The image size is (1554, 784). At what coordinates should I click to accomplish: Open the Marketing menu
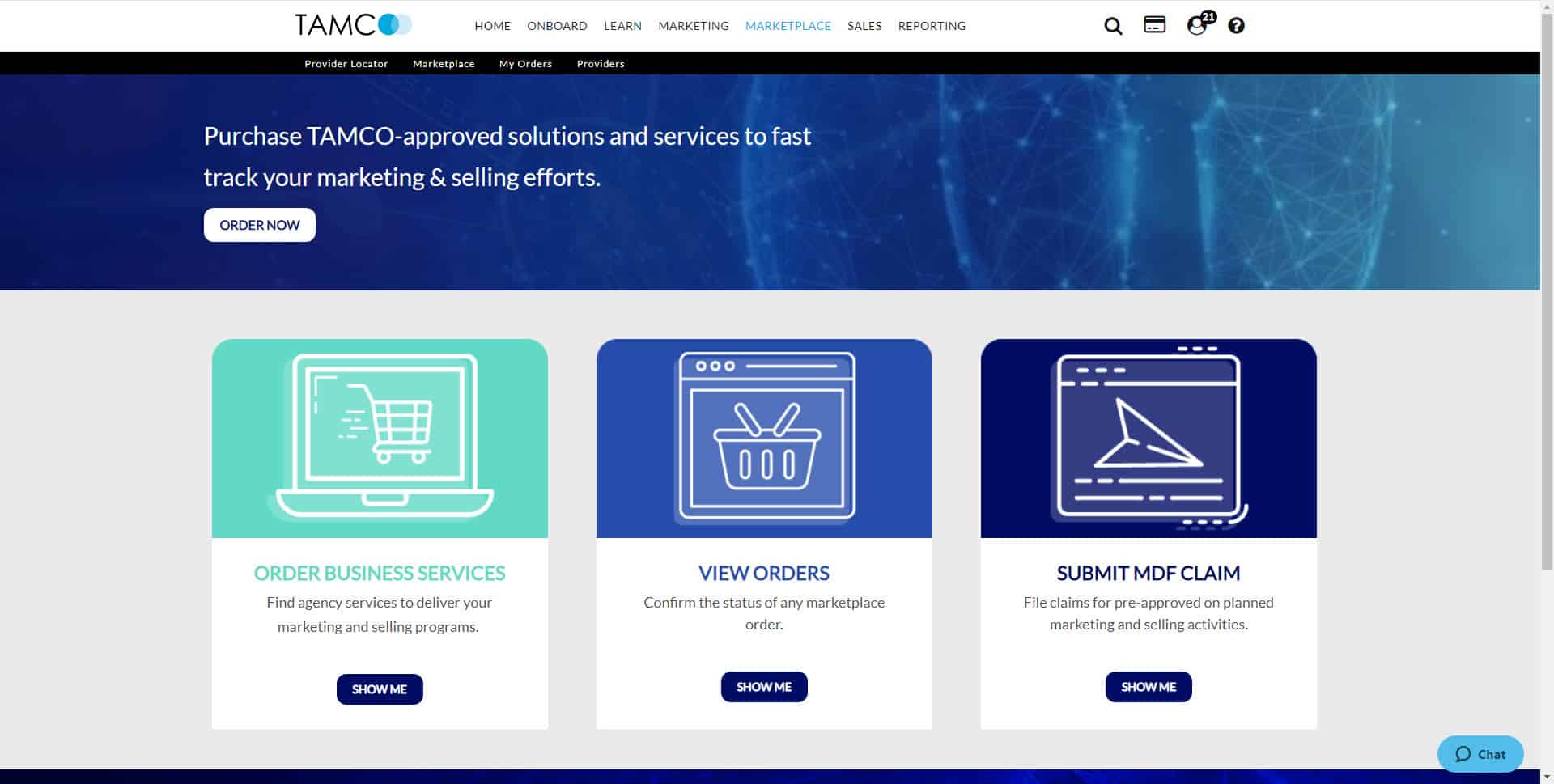(693, 26)
